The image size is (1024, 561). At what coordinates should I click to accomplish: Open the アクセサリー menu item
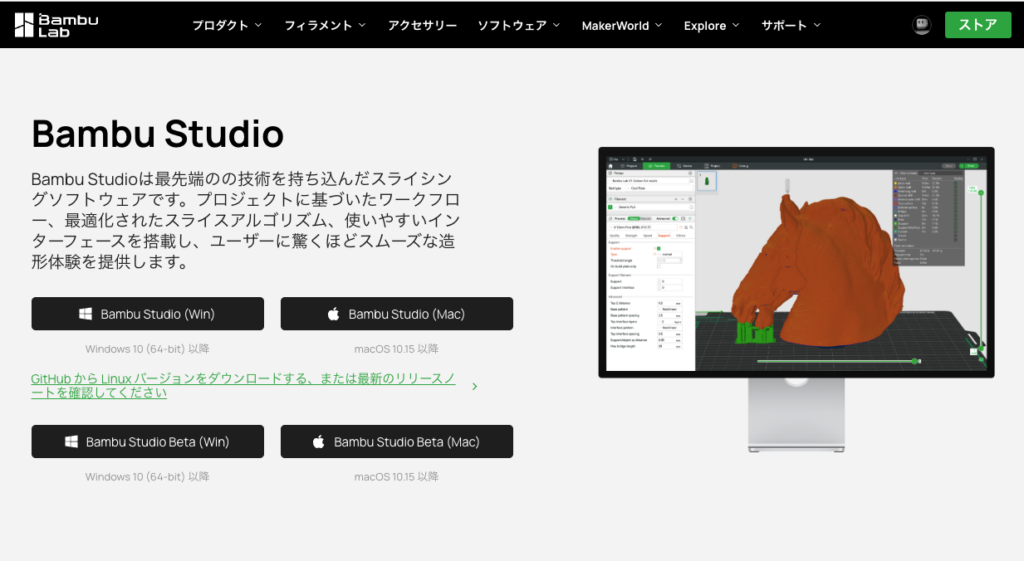click(x=422, y=26)
